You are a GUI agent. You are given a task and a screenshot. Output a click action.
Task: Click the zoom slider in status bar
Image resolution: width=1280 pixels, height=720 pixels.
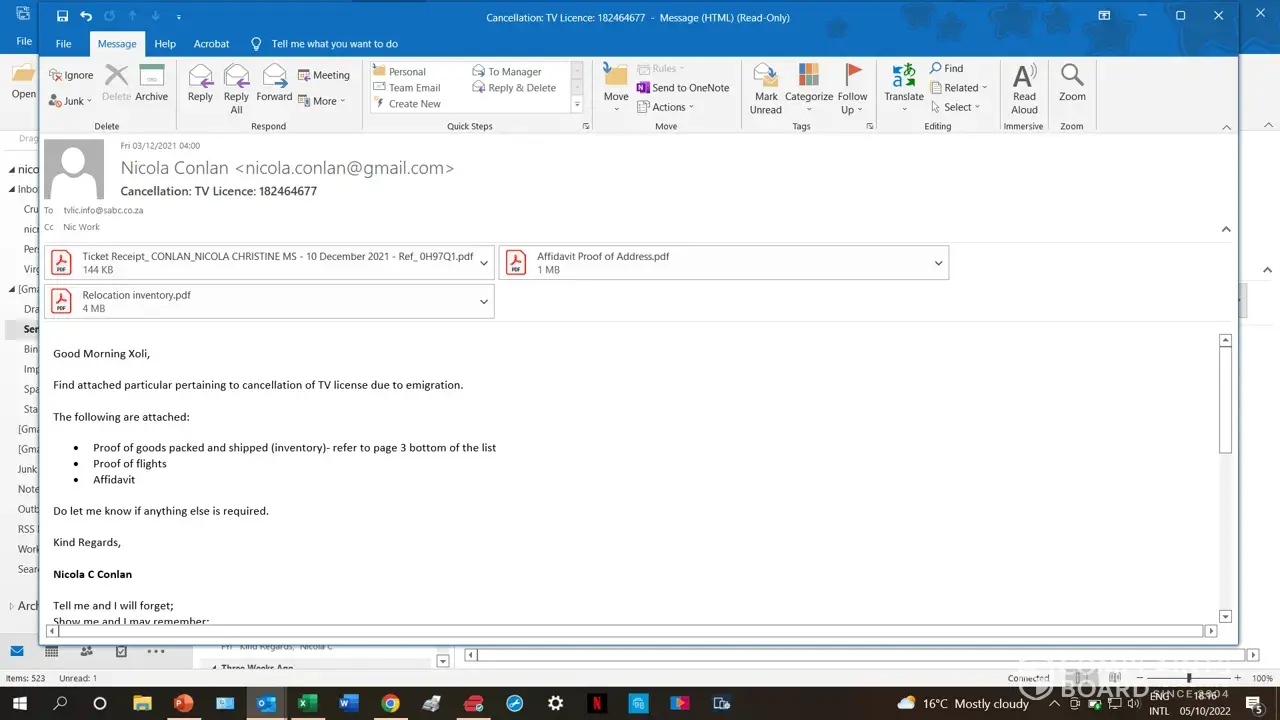pyautogui.click(x=1188, y=678)
